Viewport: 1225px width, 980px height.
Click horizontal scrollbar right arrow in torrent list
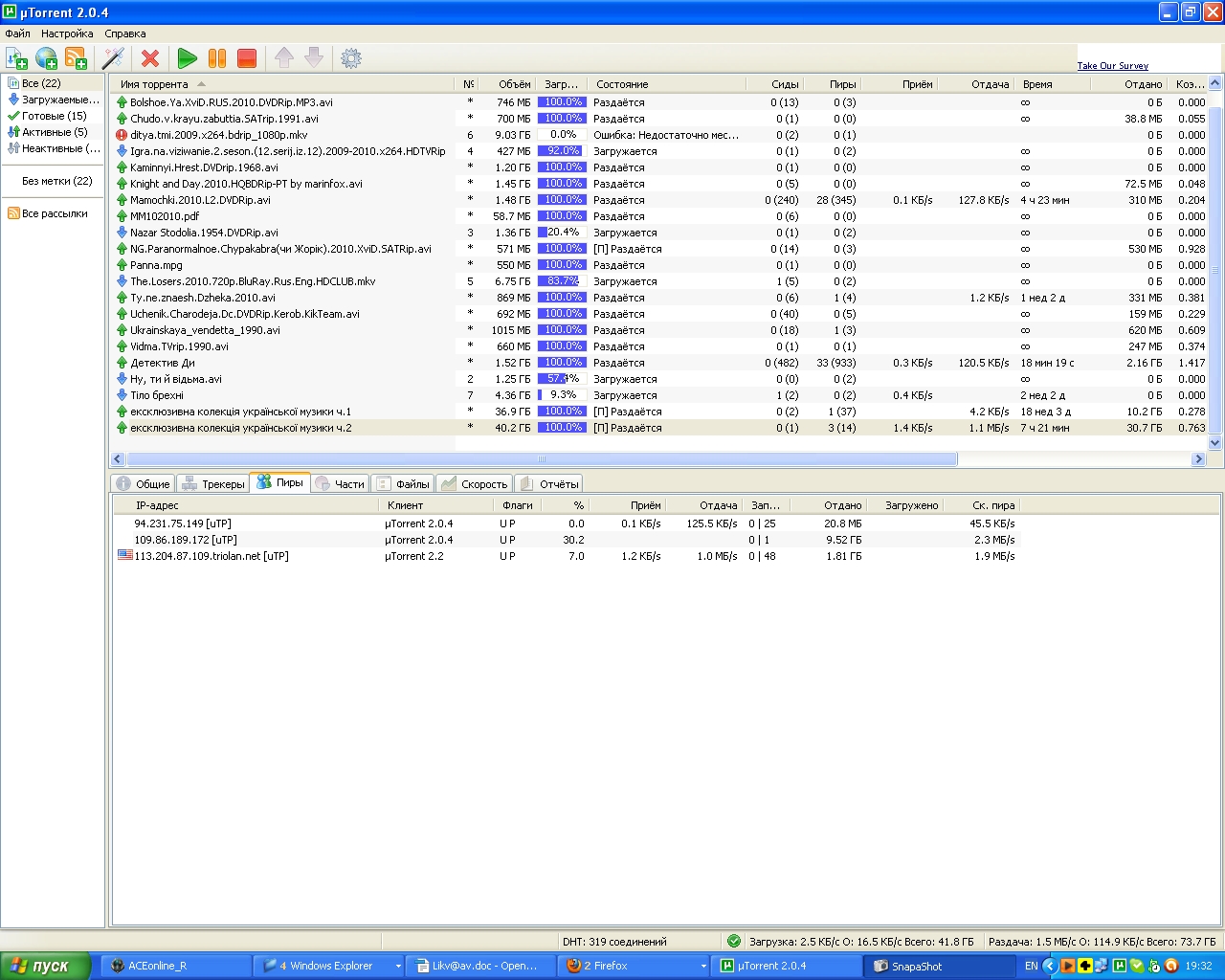[x=1198, y=459]
